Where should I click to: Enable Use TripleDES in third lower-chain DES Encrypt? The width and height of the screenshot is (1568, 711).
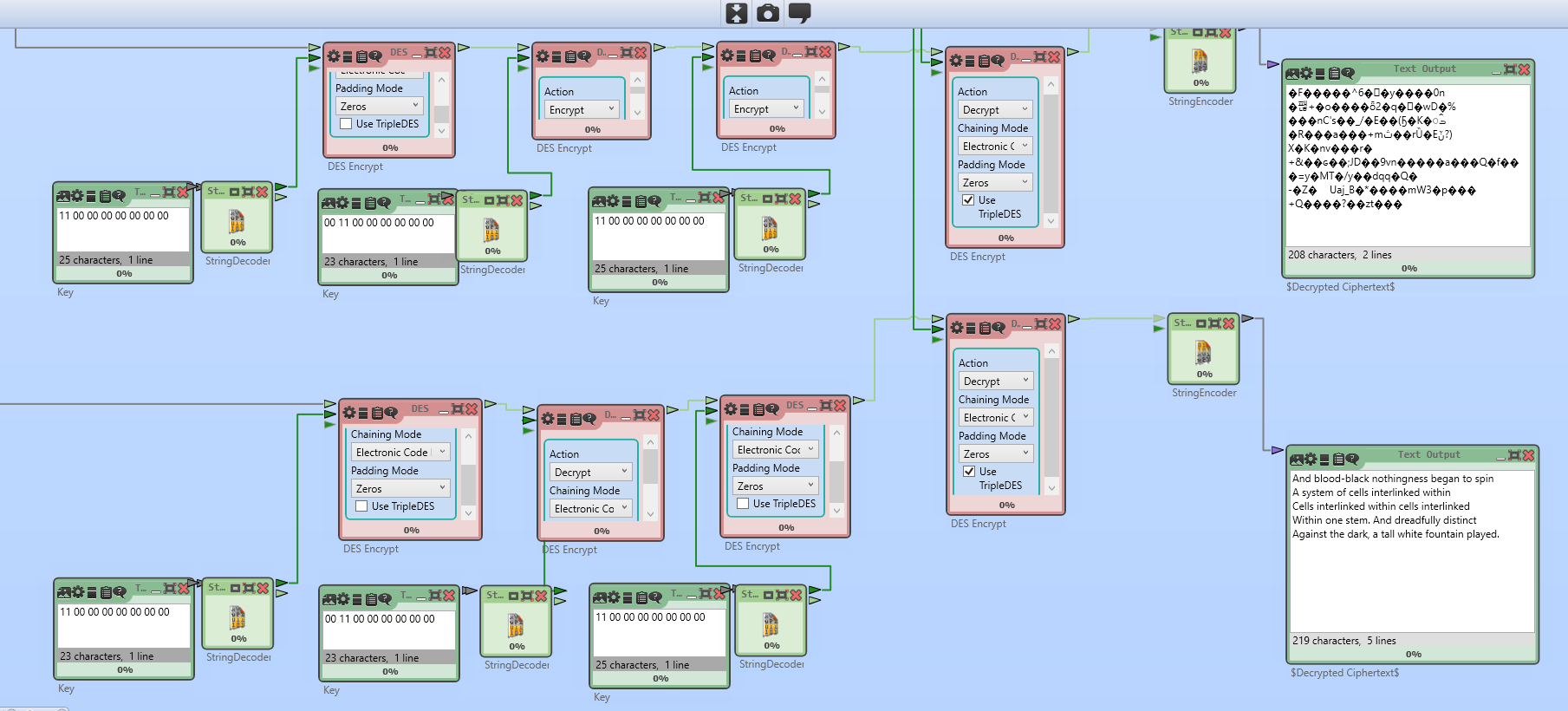click(x=743, y=504)
